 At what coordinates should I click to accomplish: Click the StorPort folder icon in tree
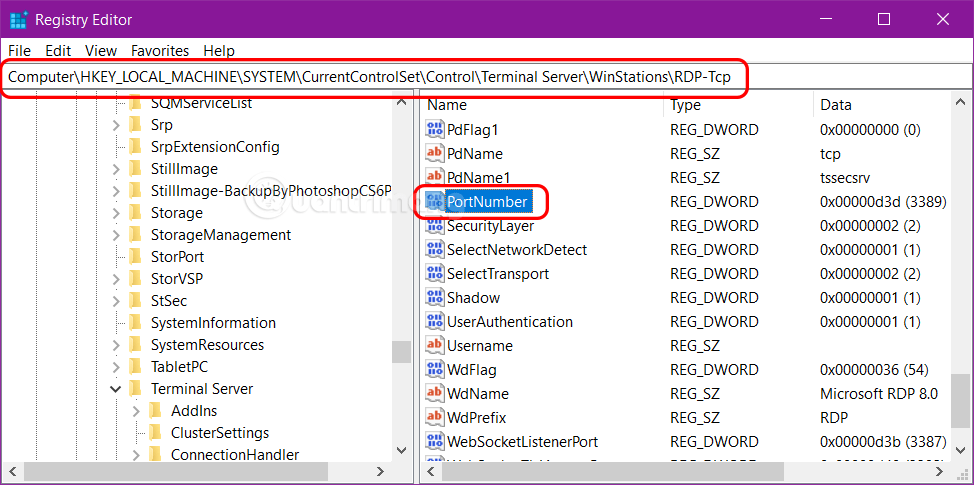coord(135,257)
